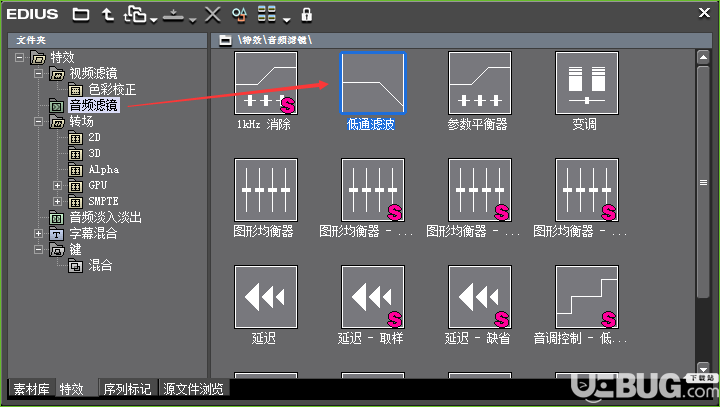Switch to the 源文件浏览 tab
This screenshot has width=720, height=407.
pos(193,389)
